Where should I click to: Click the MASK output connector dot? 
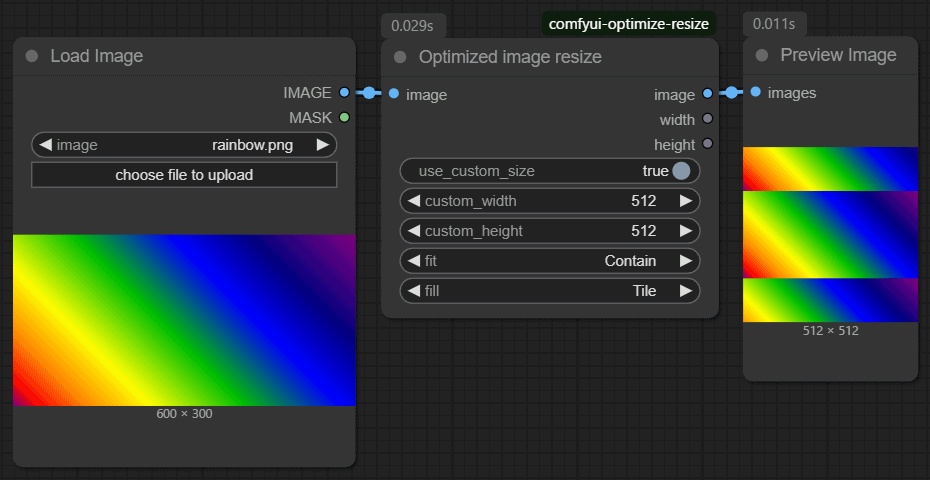tap(344, 118)
